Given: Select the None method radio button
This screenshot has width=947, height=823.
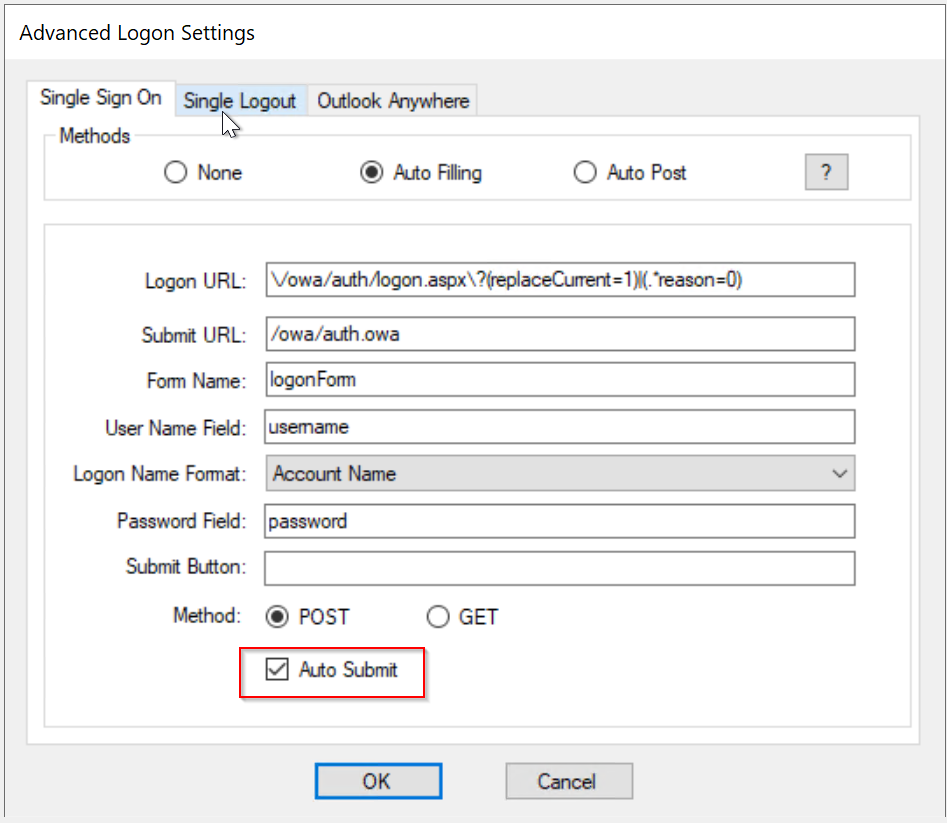Looking at the screenshot, I should [176, 173].
